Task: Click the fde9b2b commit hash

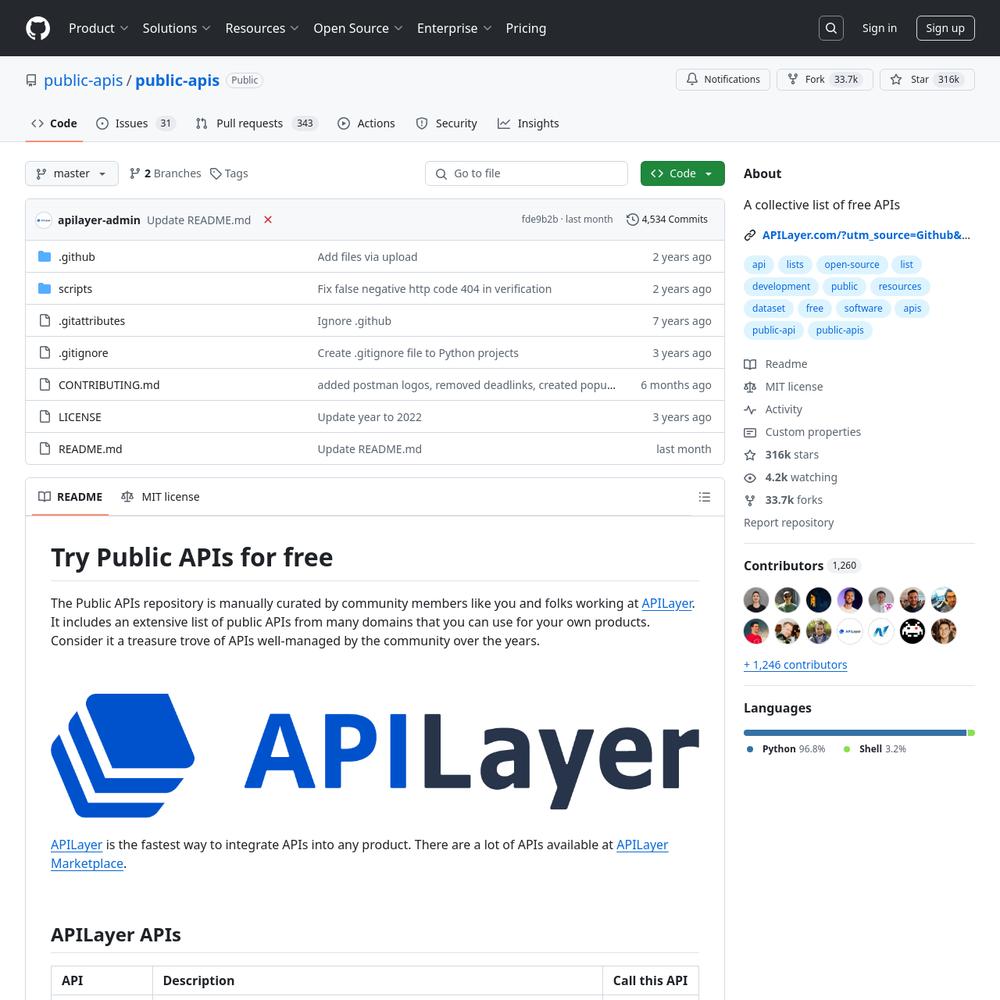Action: [540, 219]
